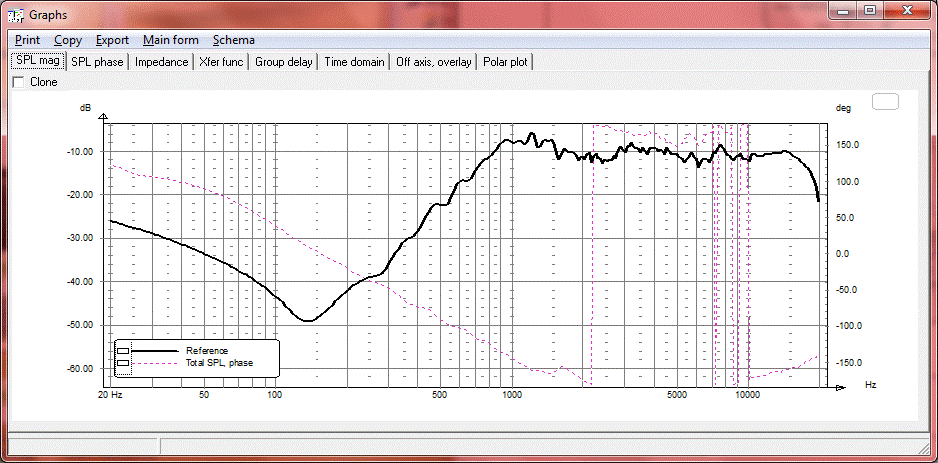938x463 pixels.
Task: Click the -40.00 dB axis value
Action: coord(81,281)
